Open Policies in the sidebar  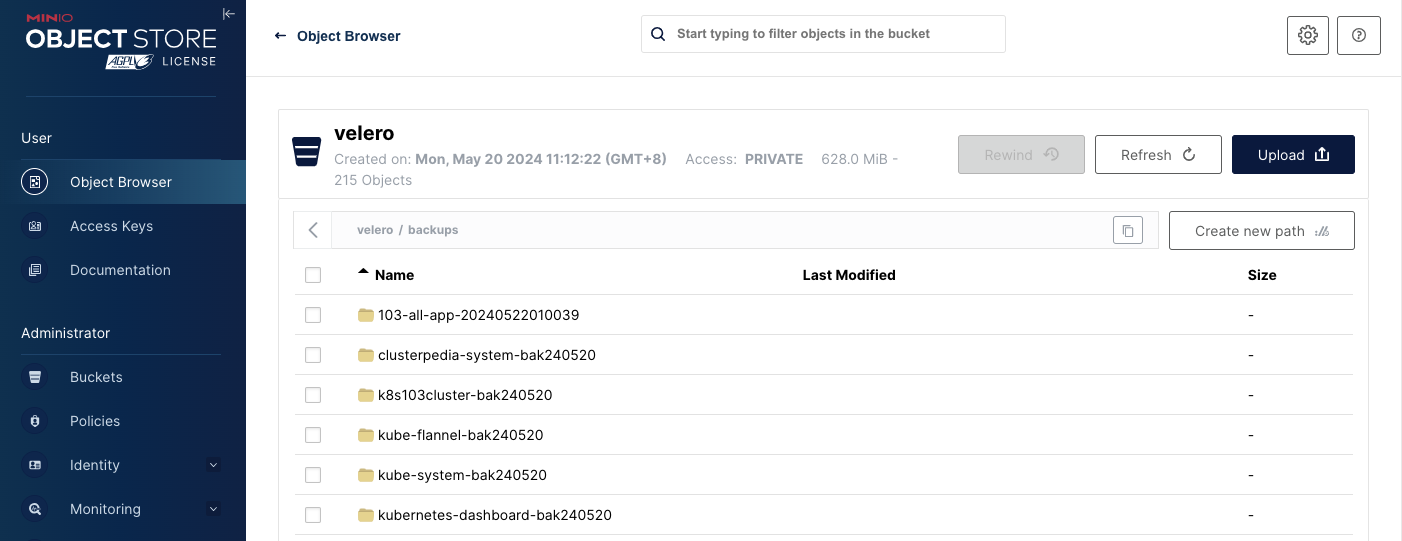[x=123, y=421]
